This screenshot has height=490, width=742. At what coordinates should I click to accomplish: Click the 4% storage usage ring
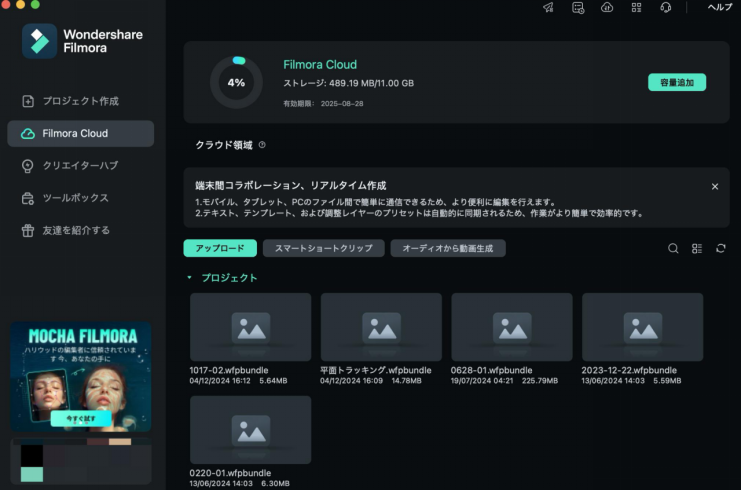pos(236,82)
